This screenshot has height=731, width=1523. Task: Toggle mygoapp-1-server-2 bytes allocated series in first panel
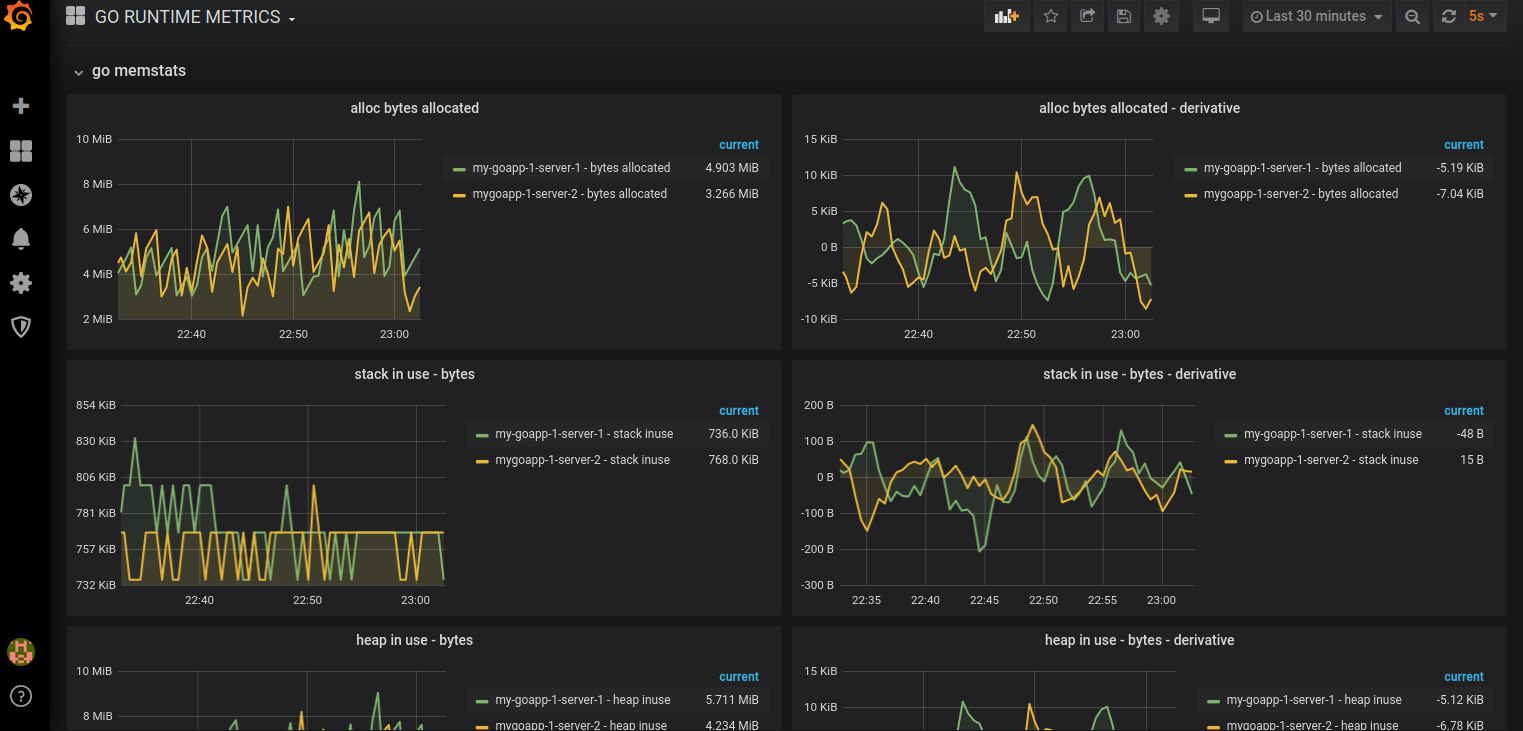[x=569, y=194]
